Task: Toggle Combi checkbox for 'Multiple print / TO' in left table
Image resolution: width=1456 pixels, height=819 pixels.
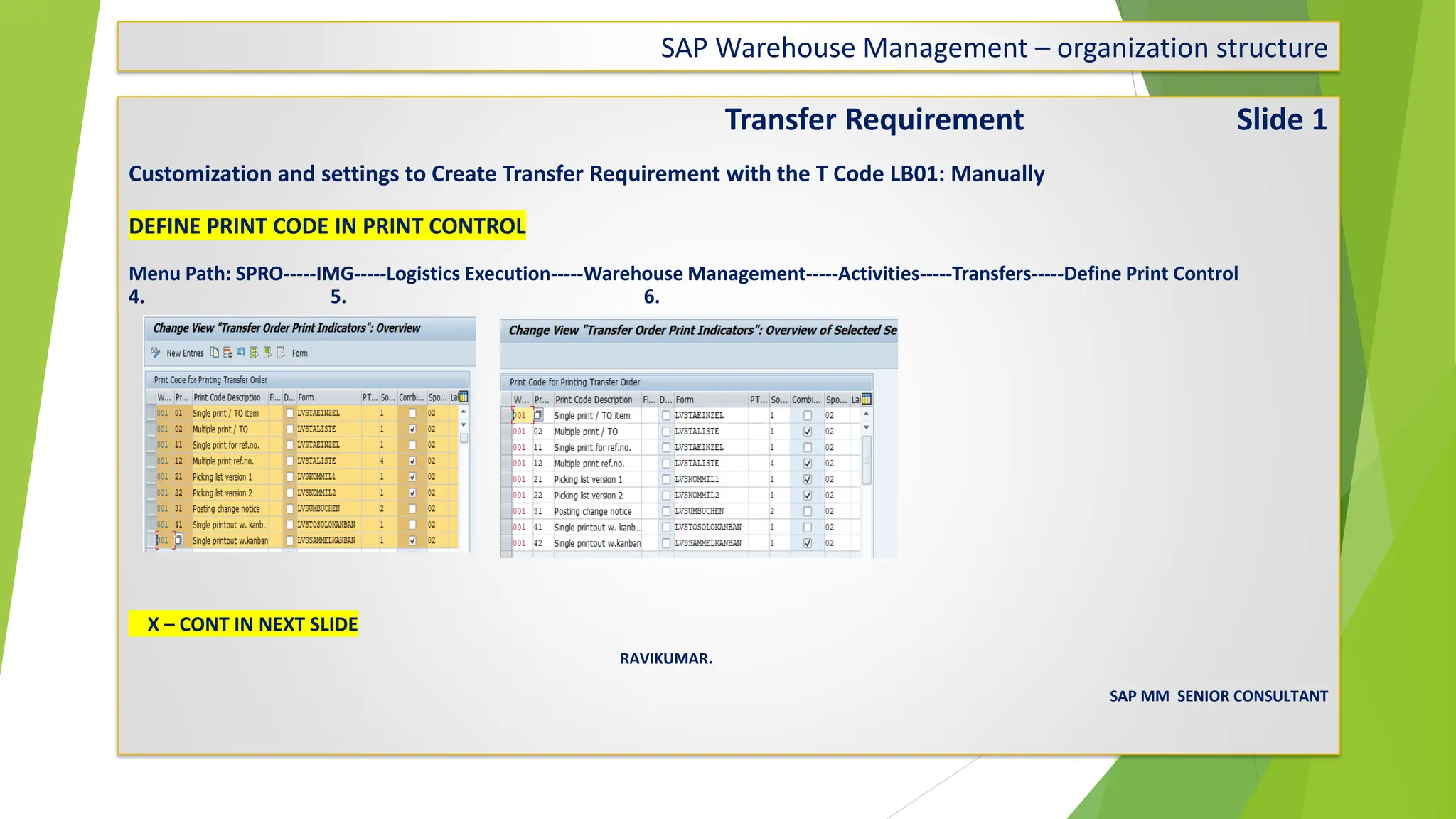Action: click(412, 429)
